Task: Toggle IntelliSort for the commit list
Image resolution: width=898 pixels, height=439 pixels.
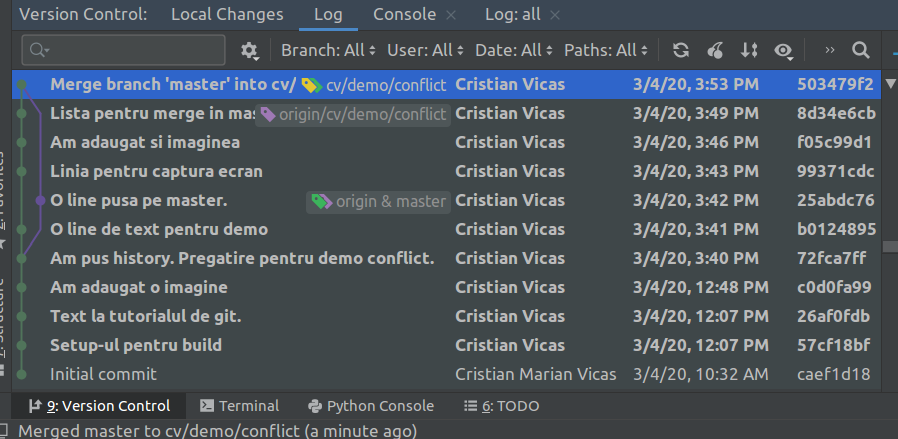Action: coord(749,50)
